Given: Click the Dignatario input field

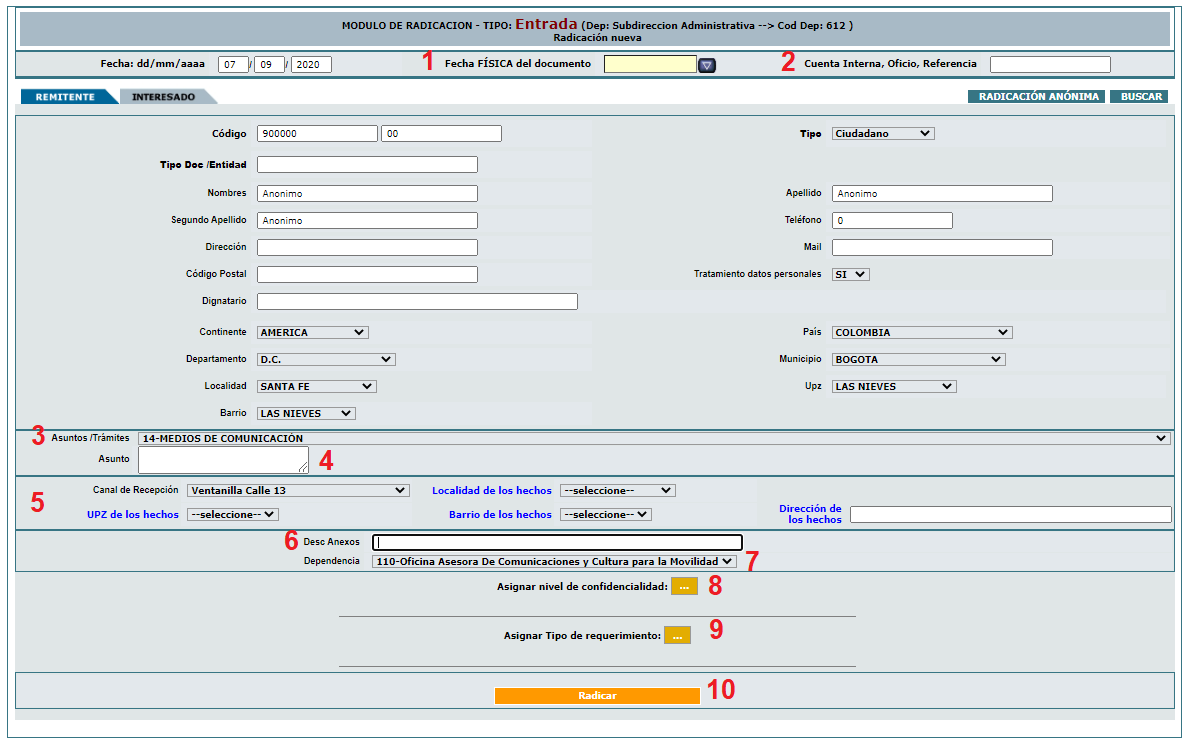Looking at the screenshot, I should click(417, 302).
